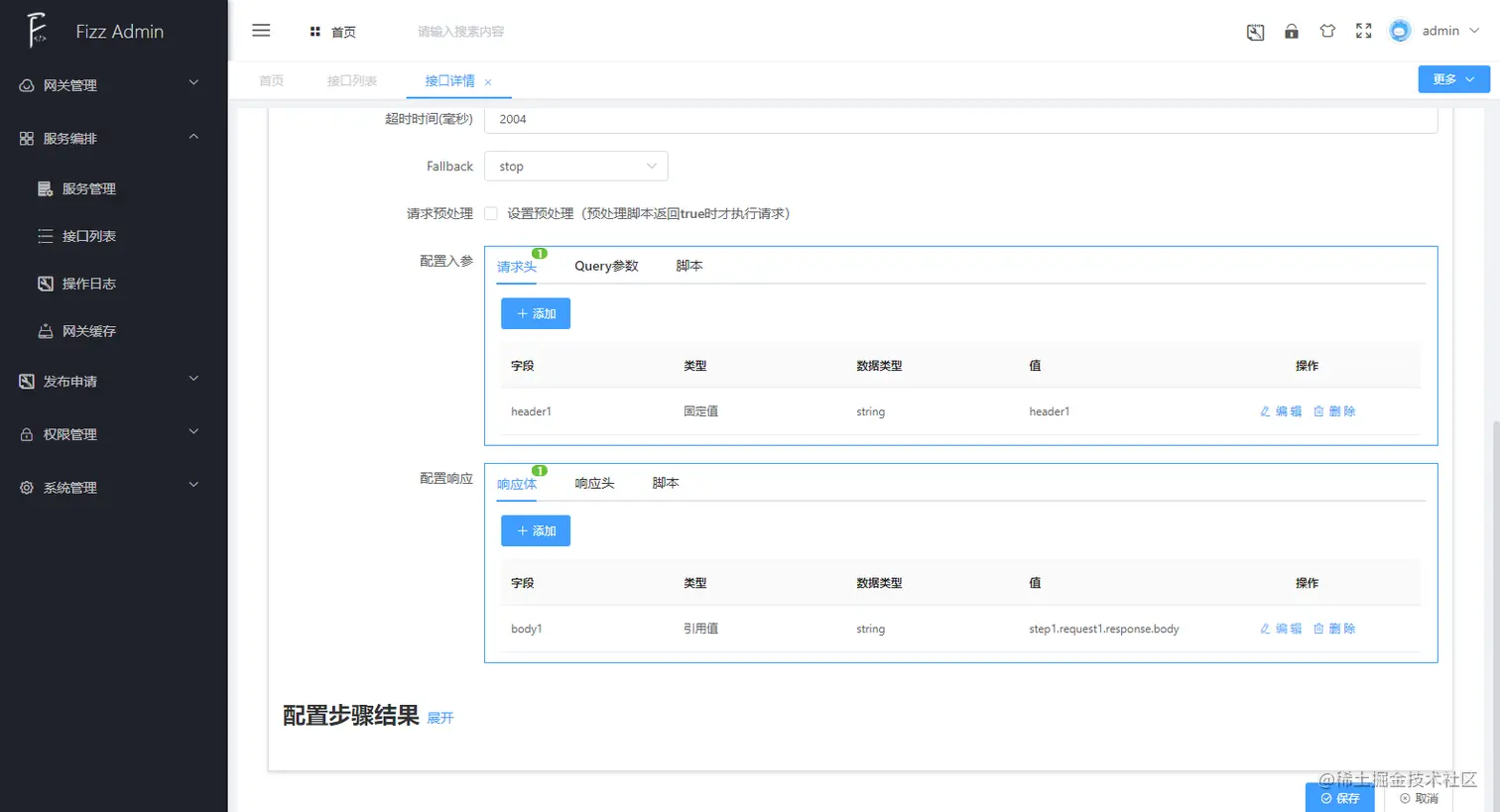Screen dimensions: 1500x812
Task: Focus the 超时时间 input field
Action: tap(960, 120)
